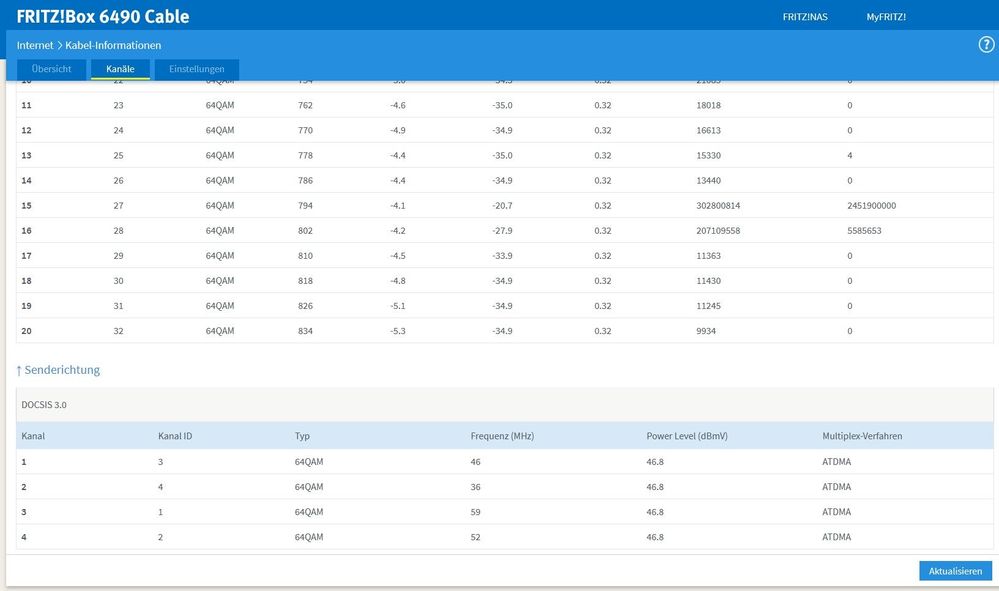Click the up arrow beside Senderichtung
999x591 pixels.
(x=19, y=371)
